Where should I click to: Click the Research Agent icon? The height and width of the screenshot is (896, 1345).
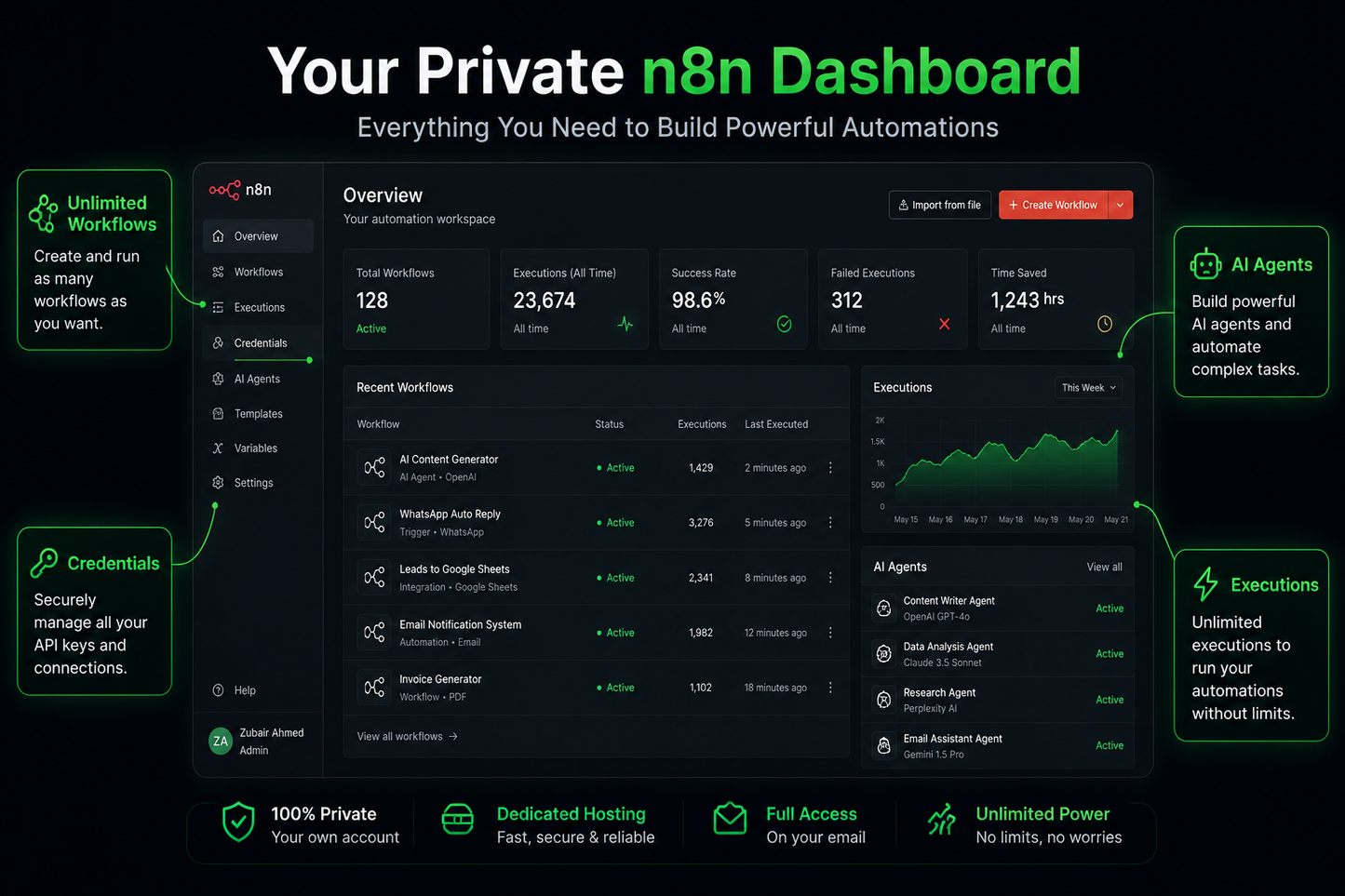point(883,700)
